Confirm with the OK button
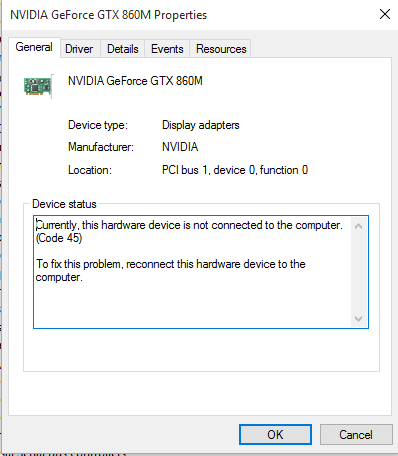398x456 pixels. (275, 435)
